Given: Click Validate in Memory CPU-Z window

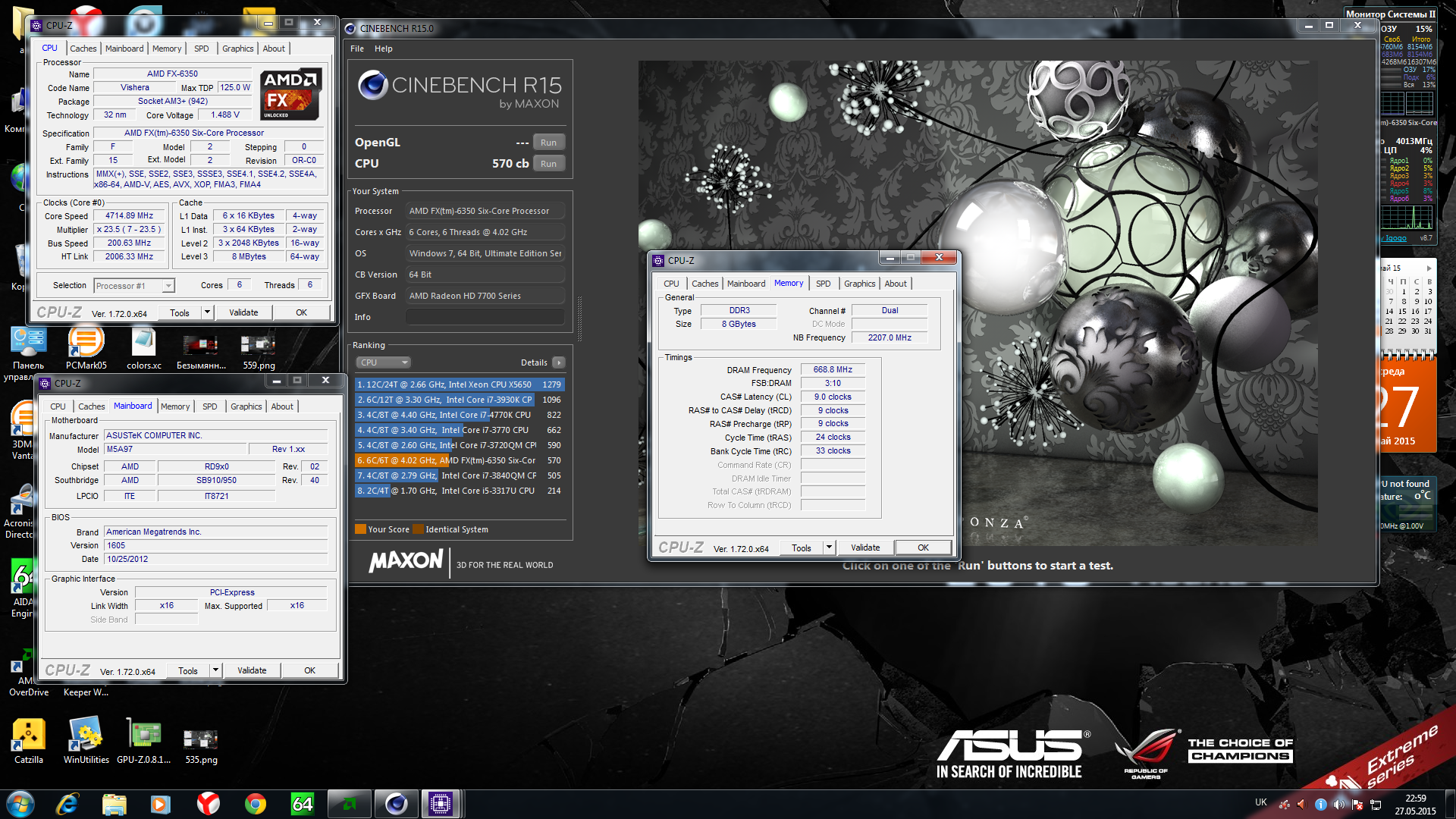Looking at the screenshot, I should point(865,548).
